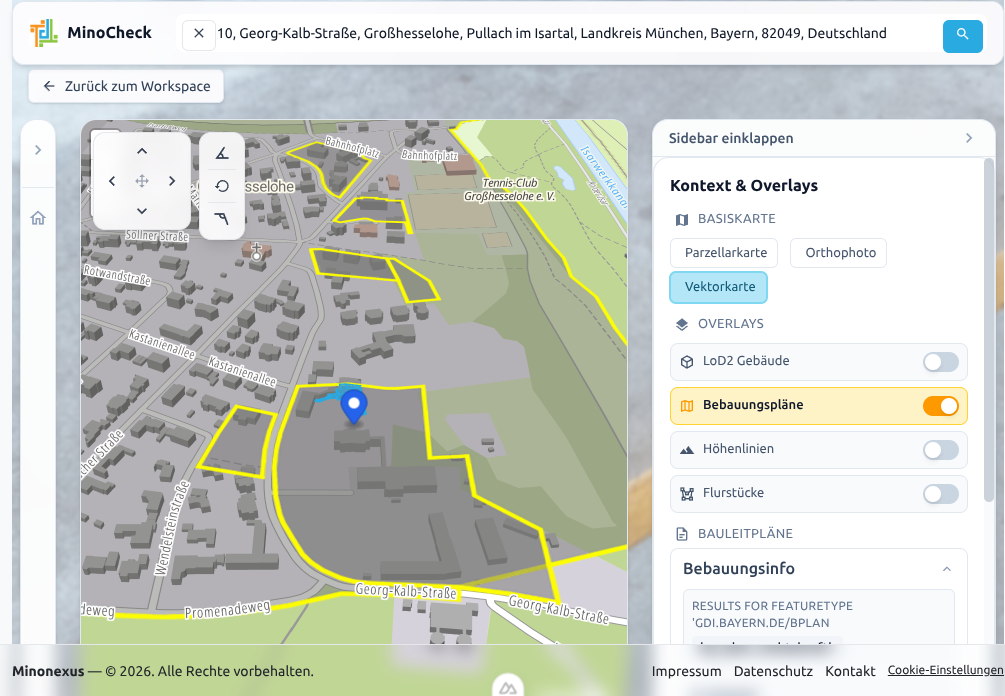The image size is (1005, 696).
Task: Click the recenter crosshair icon on the navigation pad
Action: coord(142,182)
